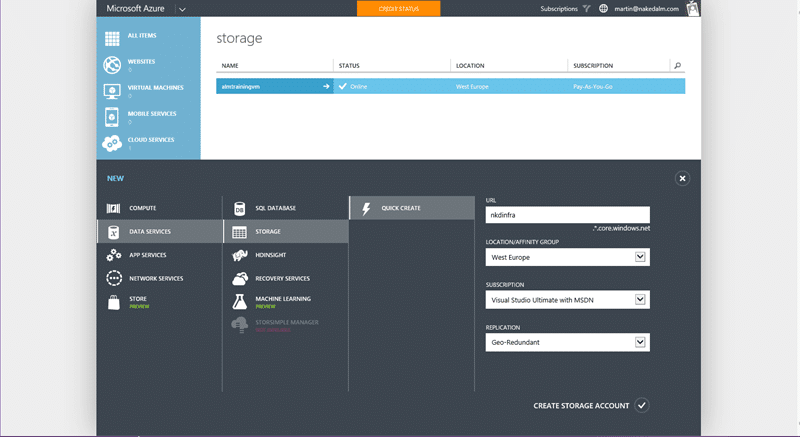Click the Data Services icon
The image size is (800, 437).
113,232
